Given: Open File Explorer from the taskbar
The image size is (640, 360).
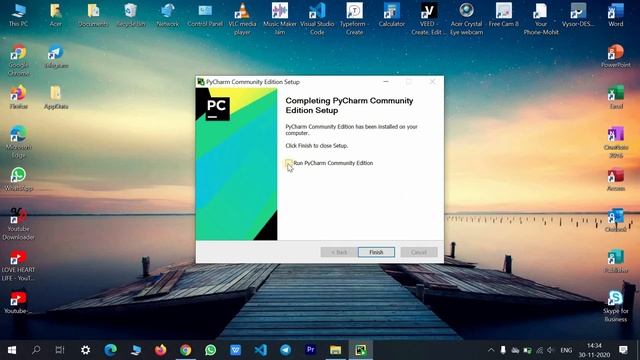Looking at the screenshot, I should [x=336, y=350].
